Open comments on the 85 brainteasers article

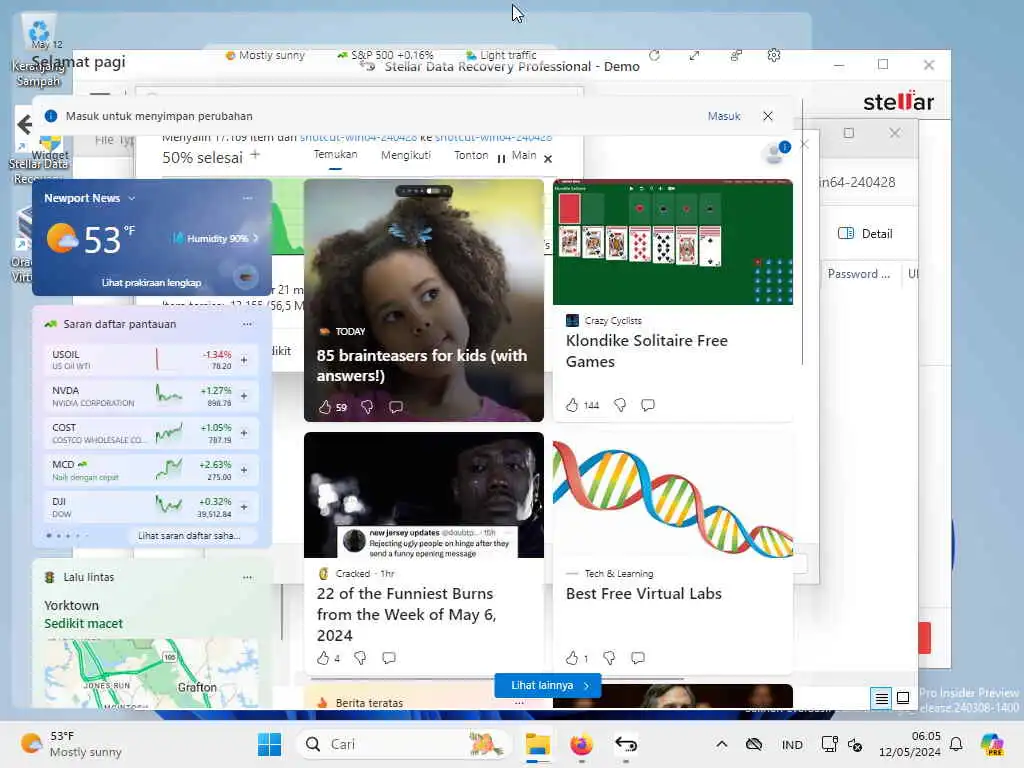click(396, 407)
